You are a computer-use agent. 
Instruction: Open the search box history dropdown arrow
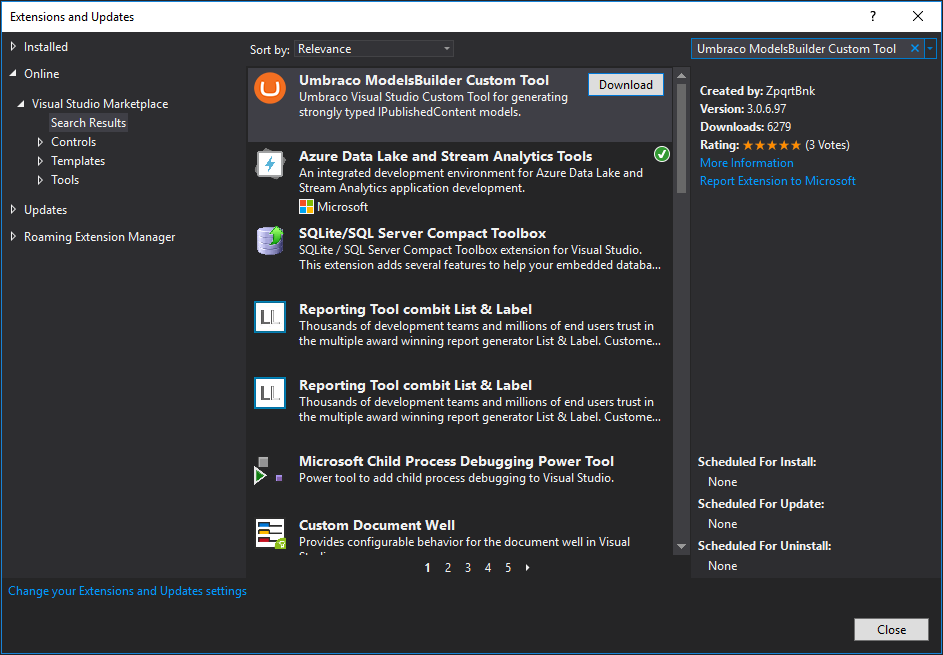tap(930, 49)
